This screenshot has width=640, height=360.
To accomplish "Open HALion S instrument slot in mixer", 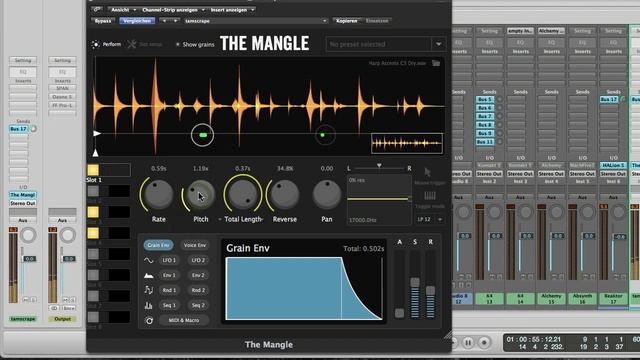I will click(x=613, y=165).
